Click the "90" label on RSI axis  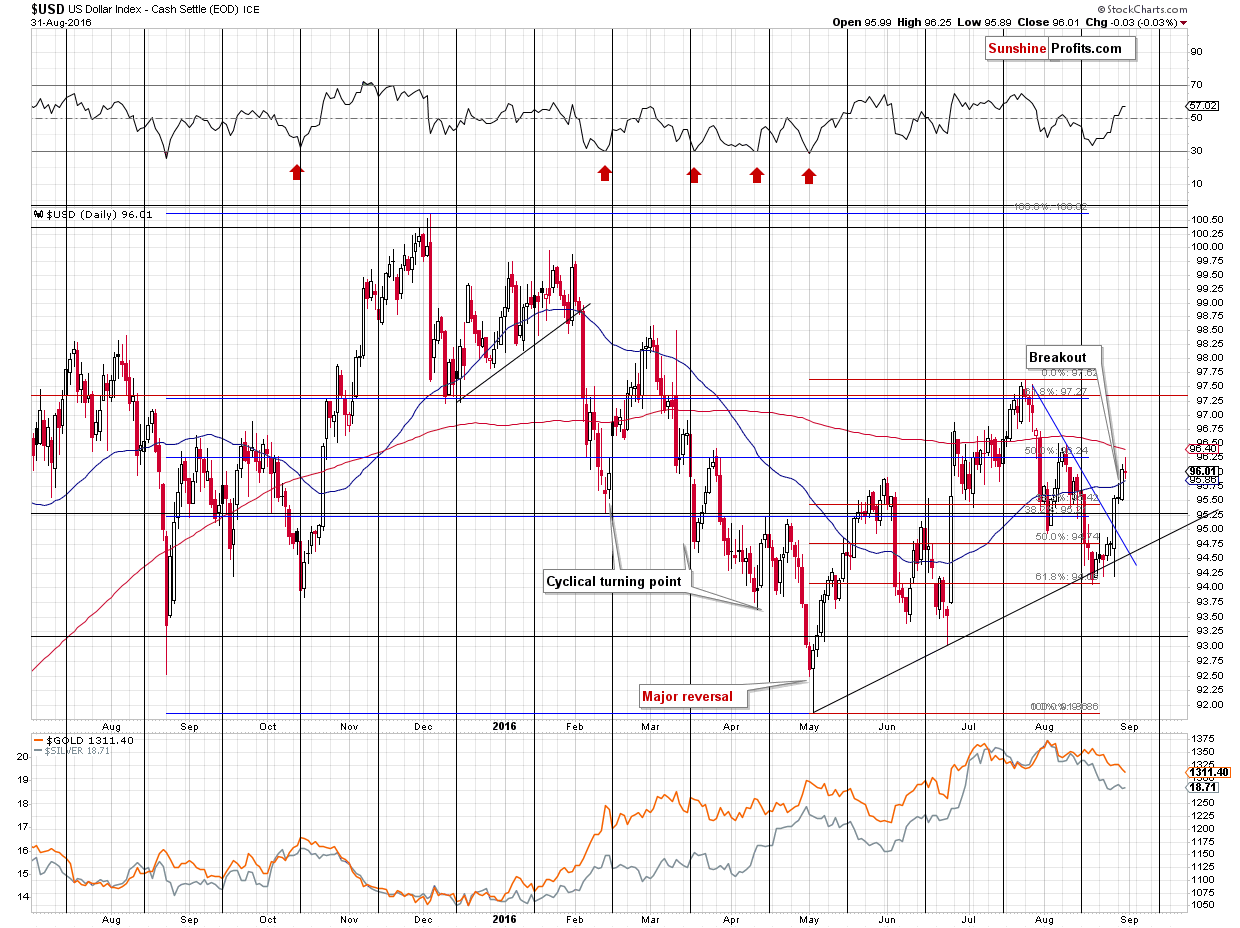pos(1195,52)
